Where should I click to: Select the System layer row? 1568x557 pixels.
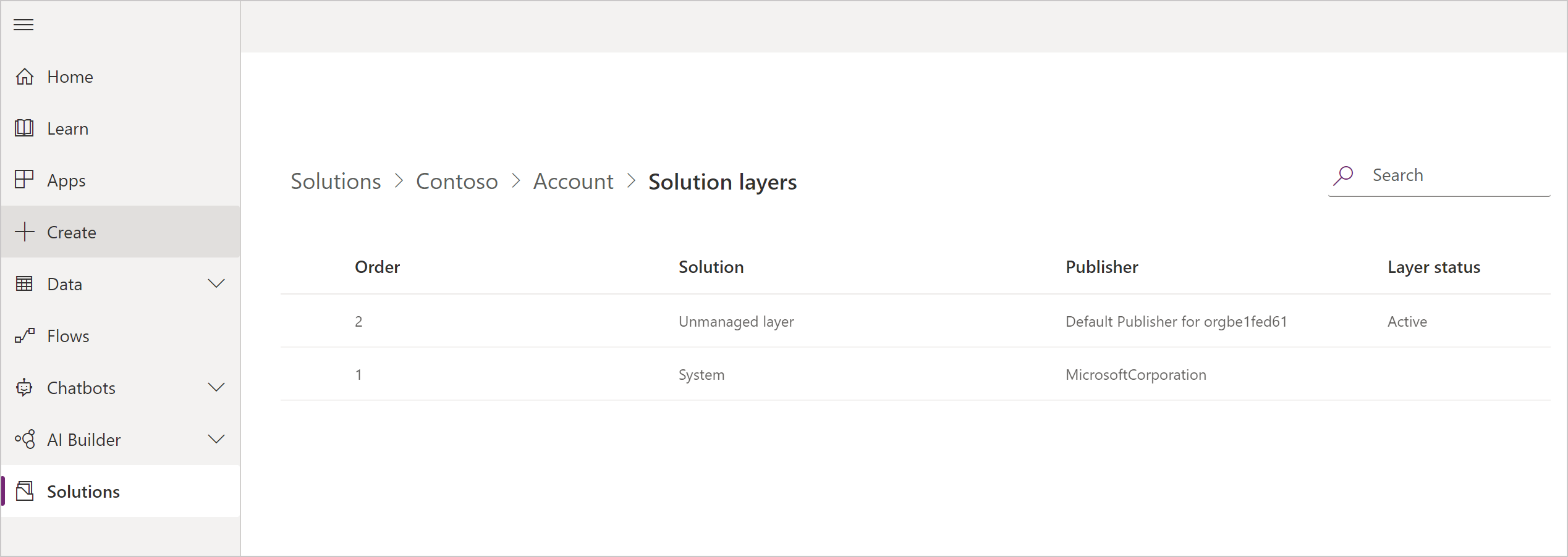tap(701, 374)
